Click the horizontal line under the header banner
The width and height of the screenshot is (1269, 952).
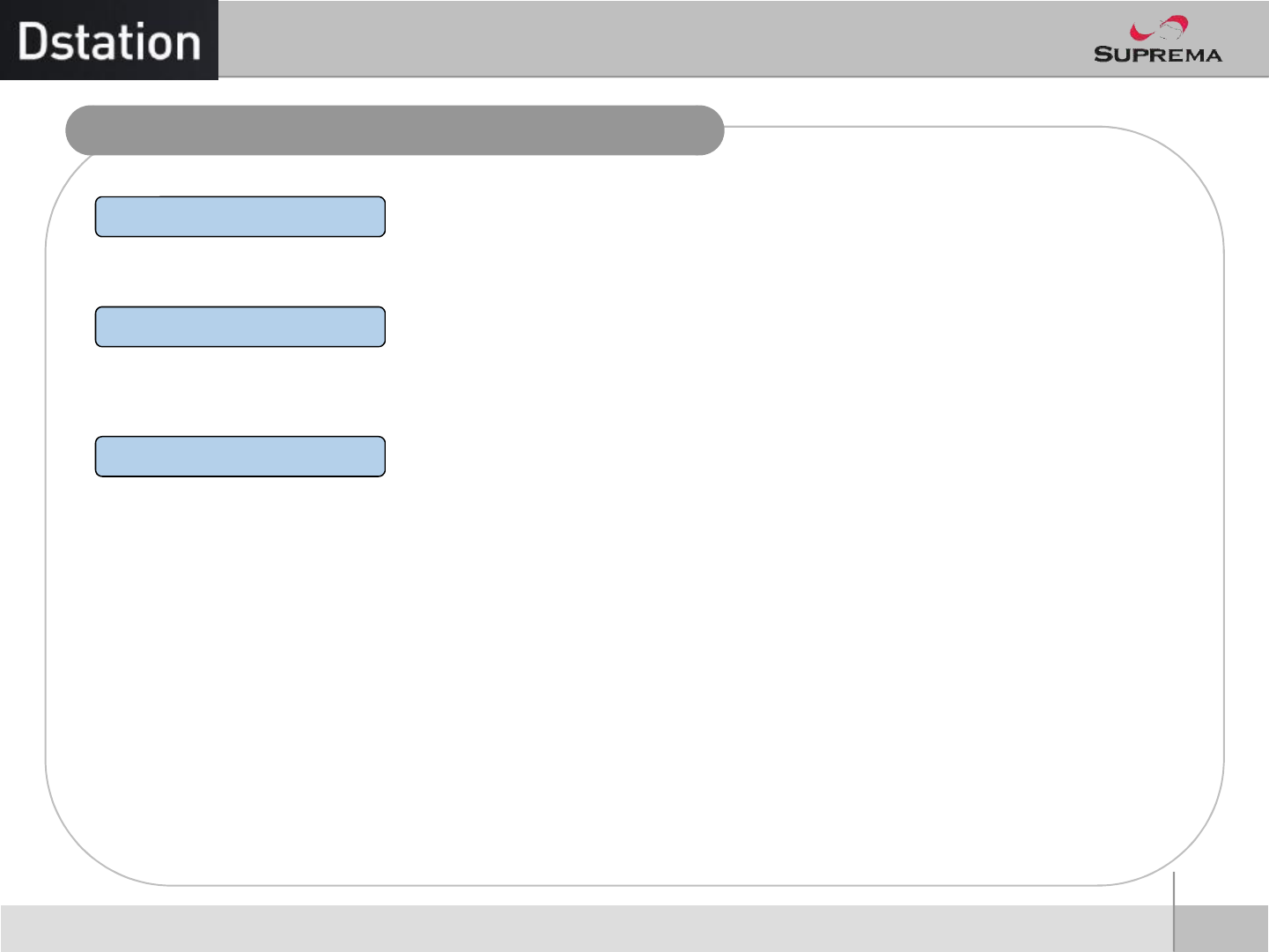click(743, 77)
